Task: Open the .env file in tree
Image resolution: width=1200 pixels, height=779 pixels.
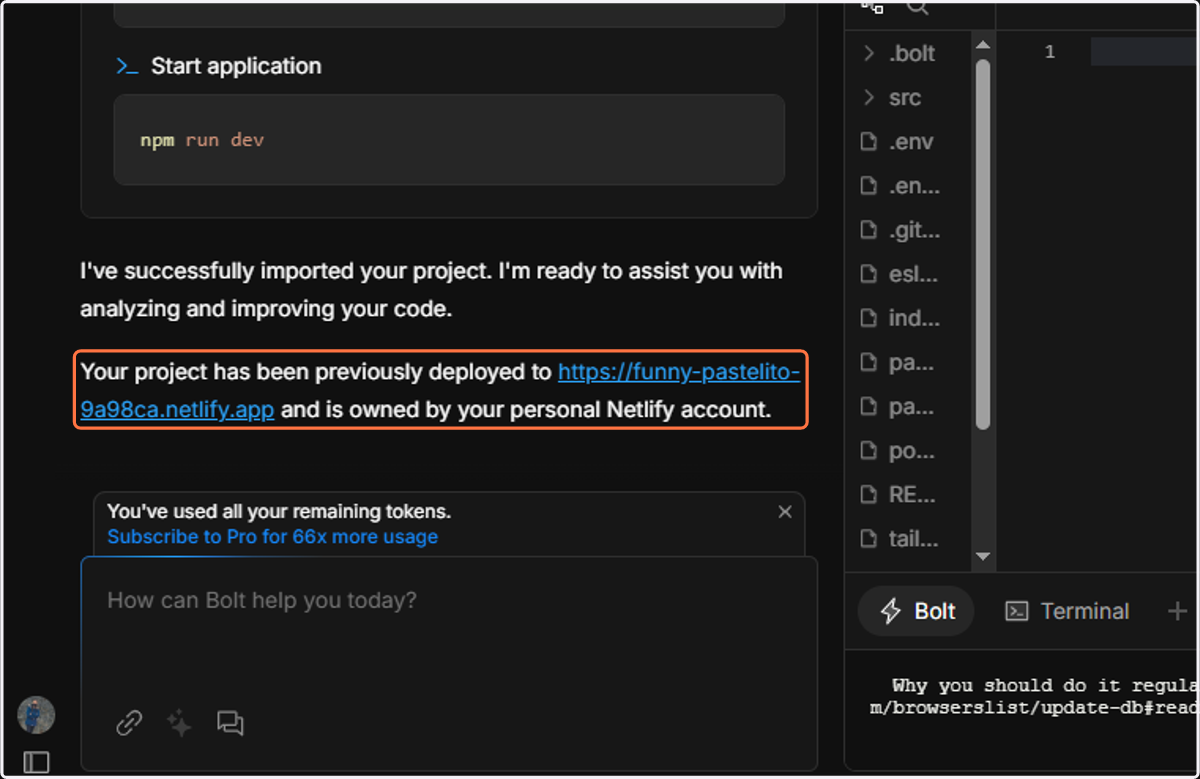Action: pyautogui.click(x=897, y=142)
